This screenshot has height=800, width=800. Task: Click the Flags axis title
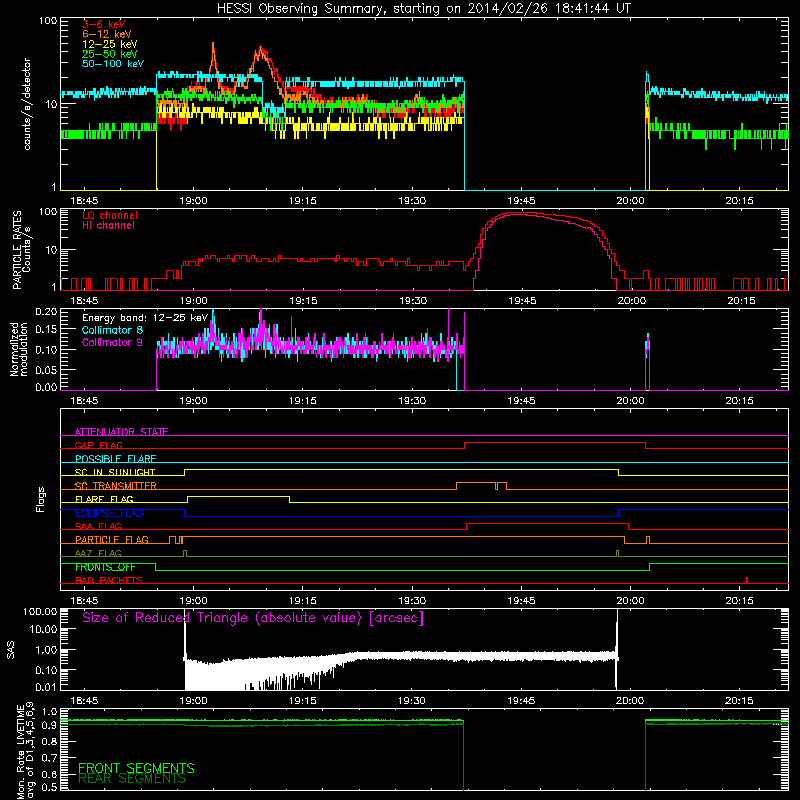(41, 499)
